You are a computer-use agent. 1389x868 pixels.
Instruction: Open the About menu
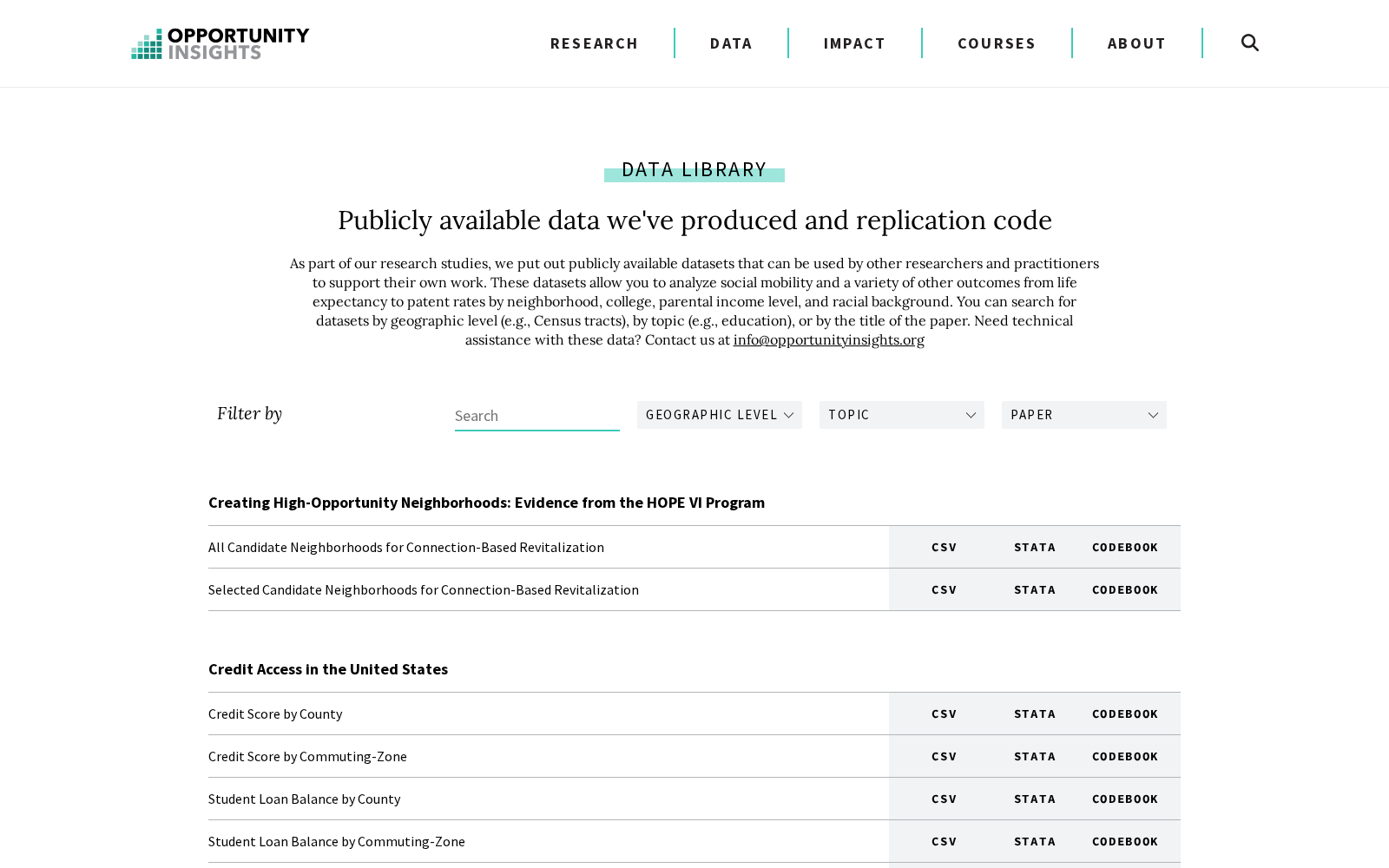[1136, 43]
